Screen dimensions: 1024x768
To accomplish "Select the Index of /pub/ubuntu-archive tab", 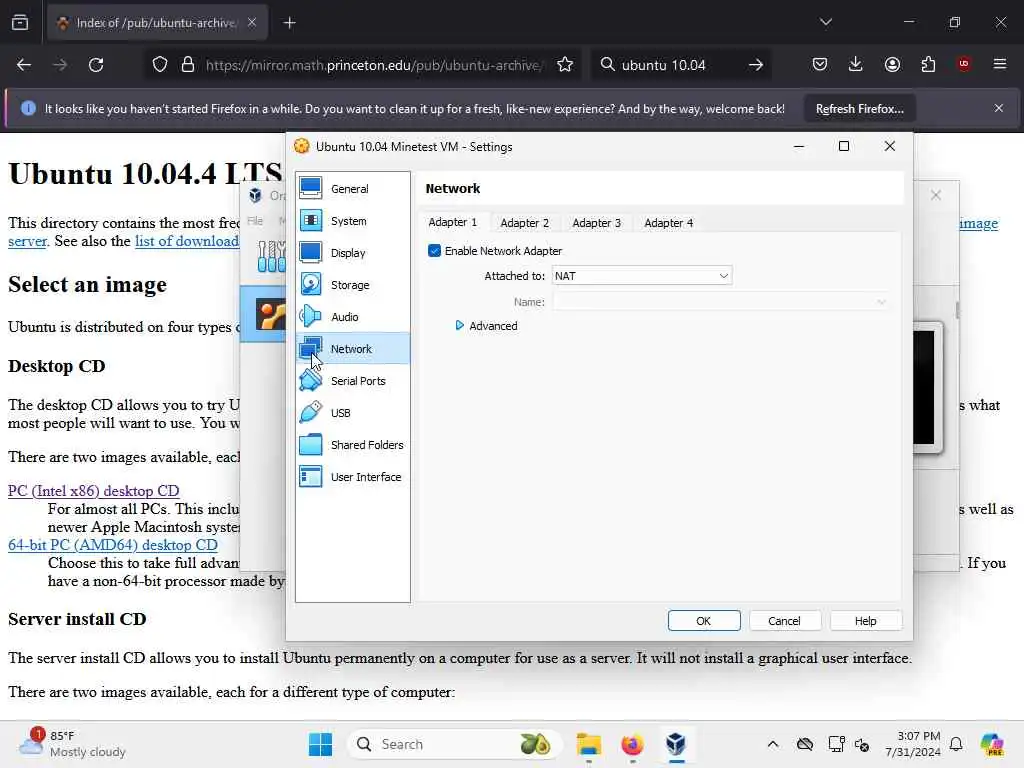I will 157,23.
